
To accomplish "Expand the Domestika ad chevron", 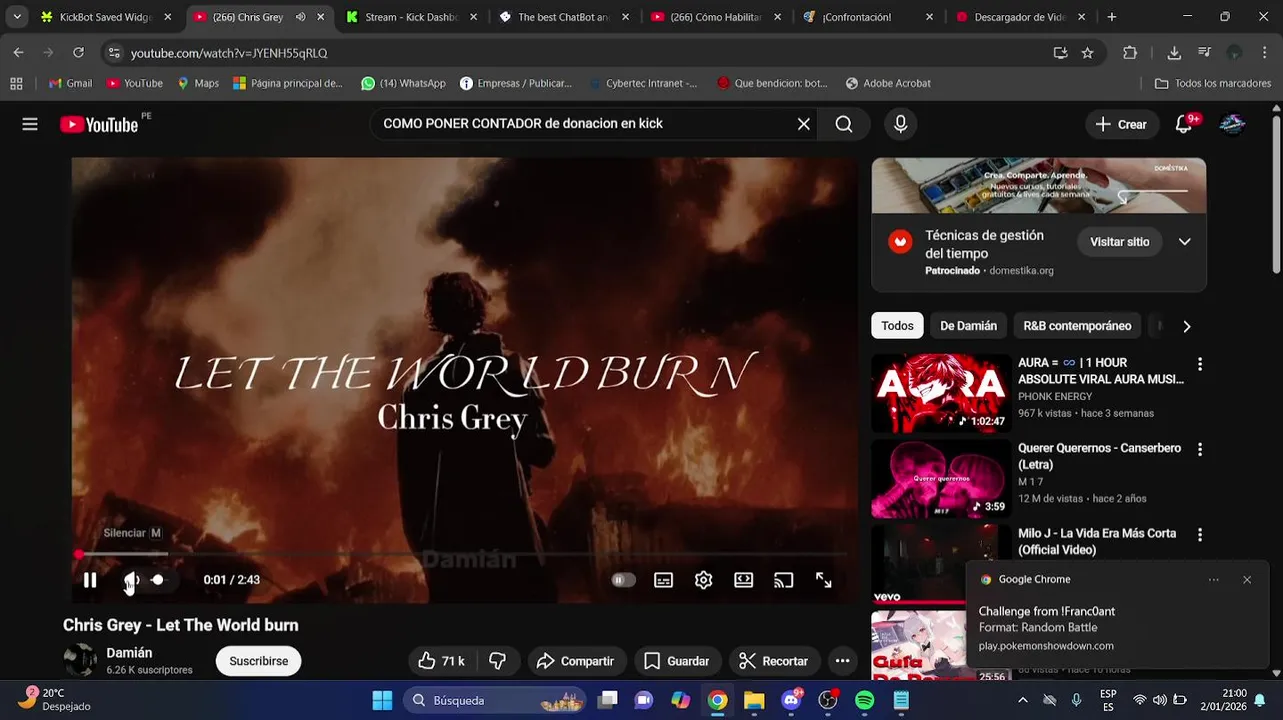I will [x=1184, y=242].
